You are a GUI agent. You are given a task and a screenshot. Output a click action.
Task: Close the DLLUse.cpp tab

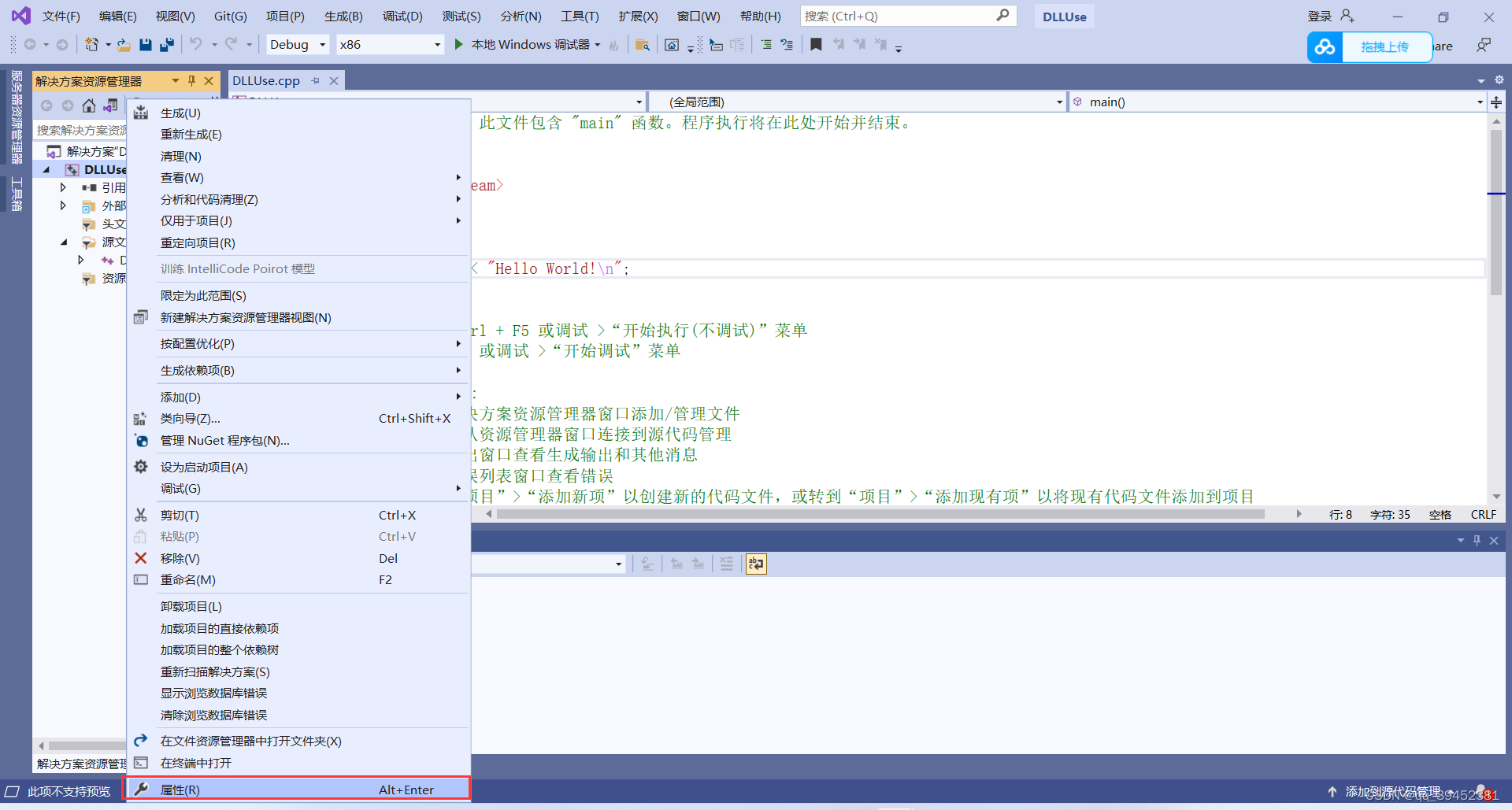[333, 81]
